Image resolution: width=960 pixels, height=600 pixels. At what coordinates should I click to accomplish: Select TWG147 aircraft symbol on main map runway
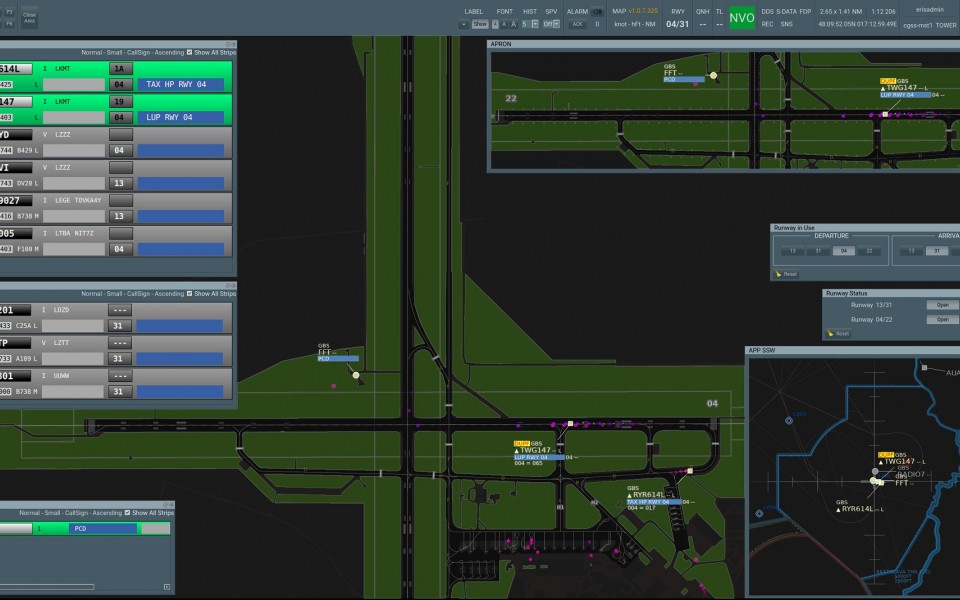coord(570,424)
